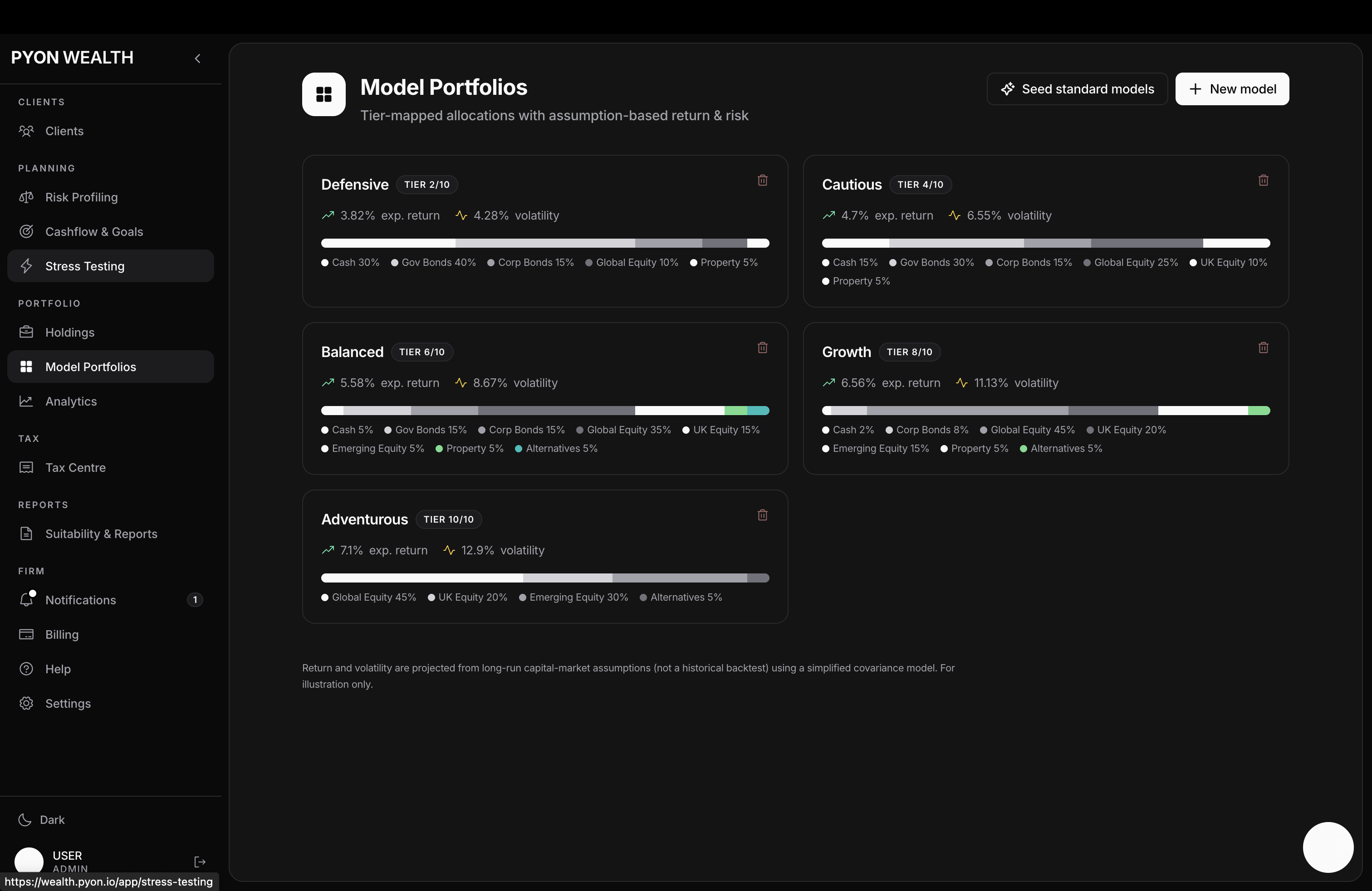
Task: Delete the Cautious portfolio using trash icon
Action: coord(1263,181)
